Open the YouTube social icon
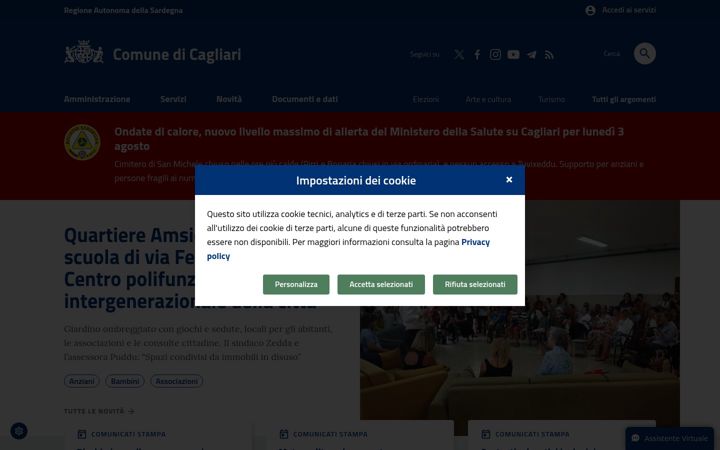The image size is (720, 450). point(513,55)
